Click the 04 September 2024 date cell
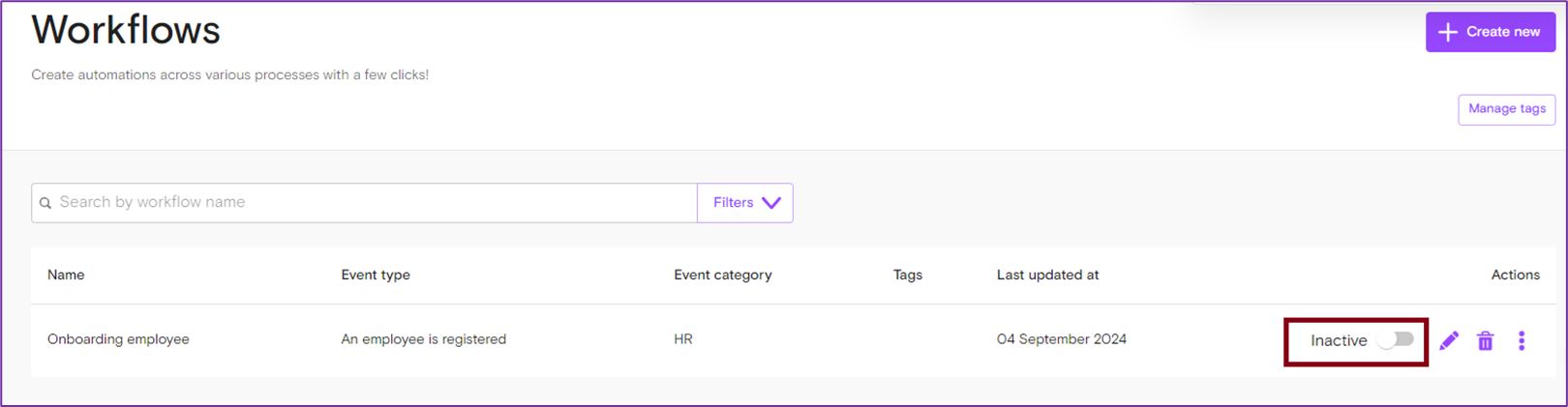 click(1061, 339)
